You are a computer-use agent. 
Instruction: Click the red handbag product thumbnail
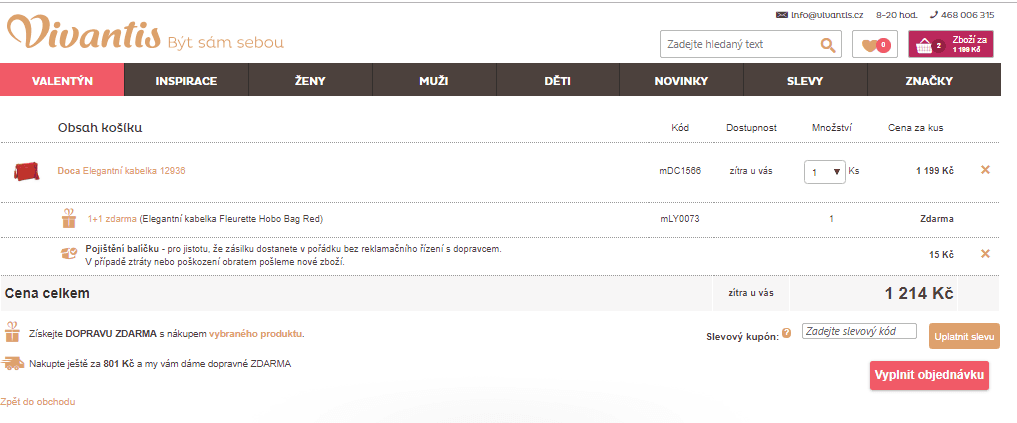click(25, 171)
